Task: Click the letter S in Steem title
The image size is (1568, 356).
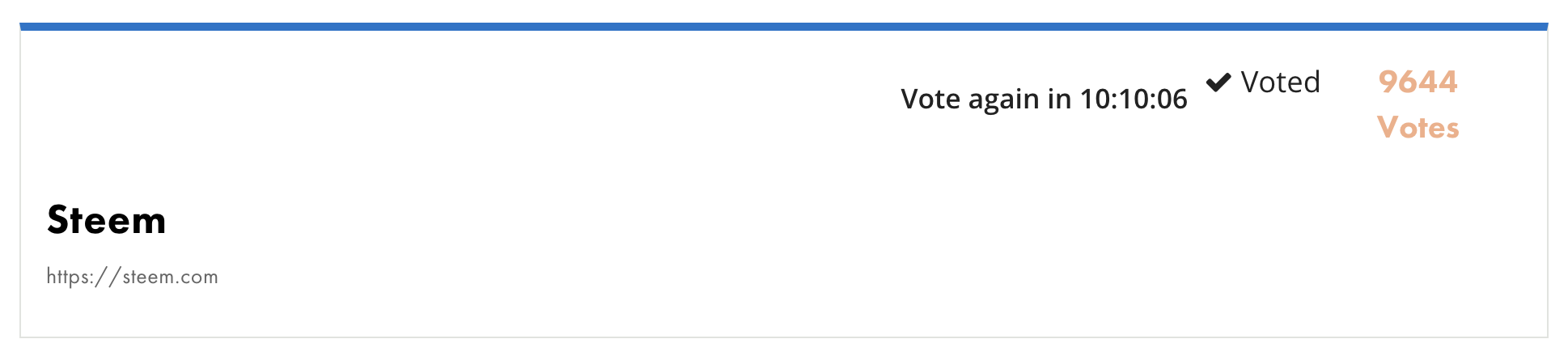Action: (x=58, y=220)
